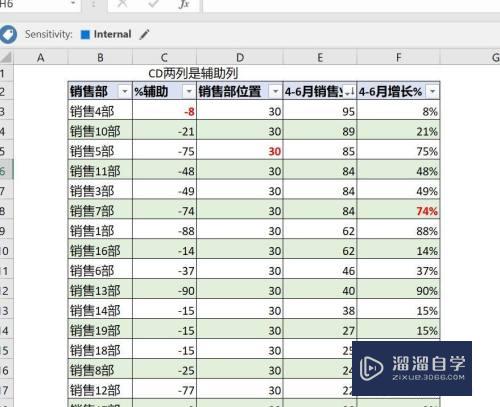Screen dimensions: 500x407
Task: Click the Insert Function fx icon
Action: pyautogui.click(x=184, y=4)
